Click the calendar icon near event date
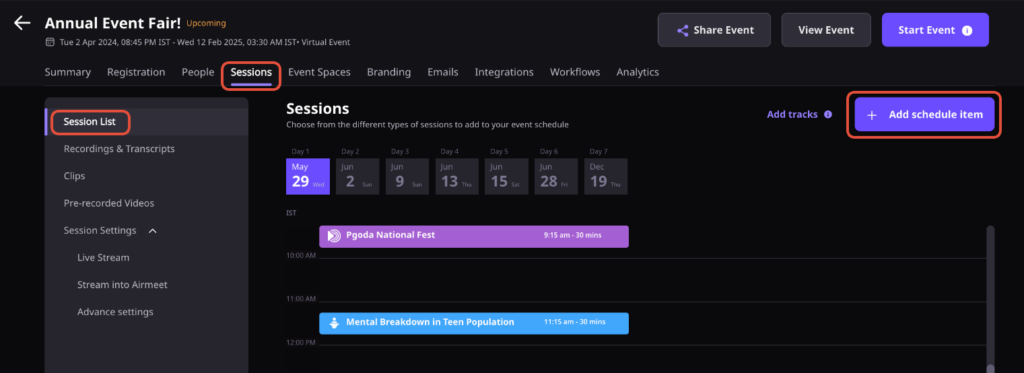Viewport: 1024px width, 373px height. tap(49, 42)
